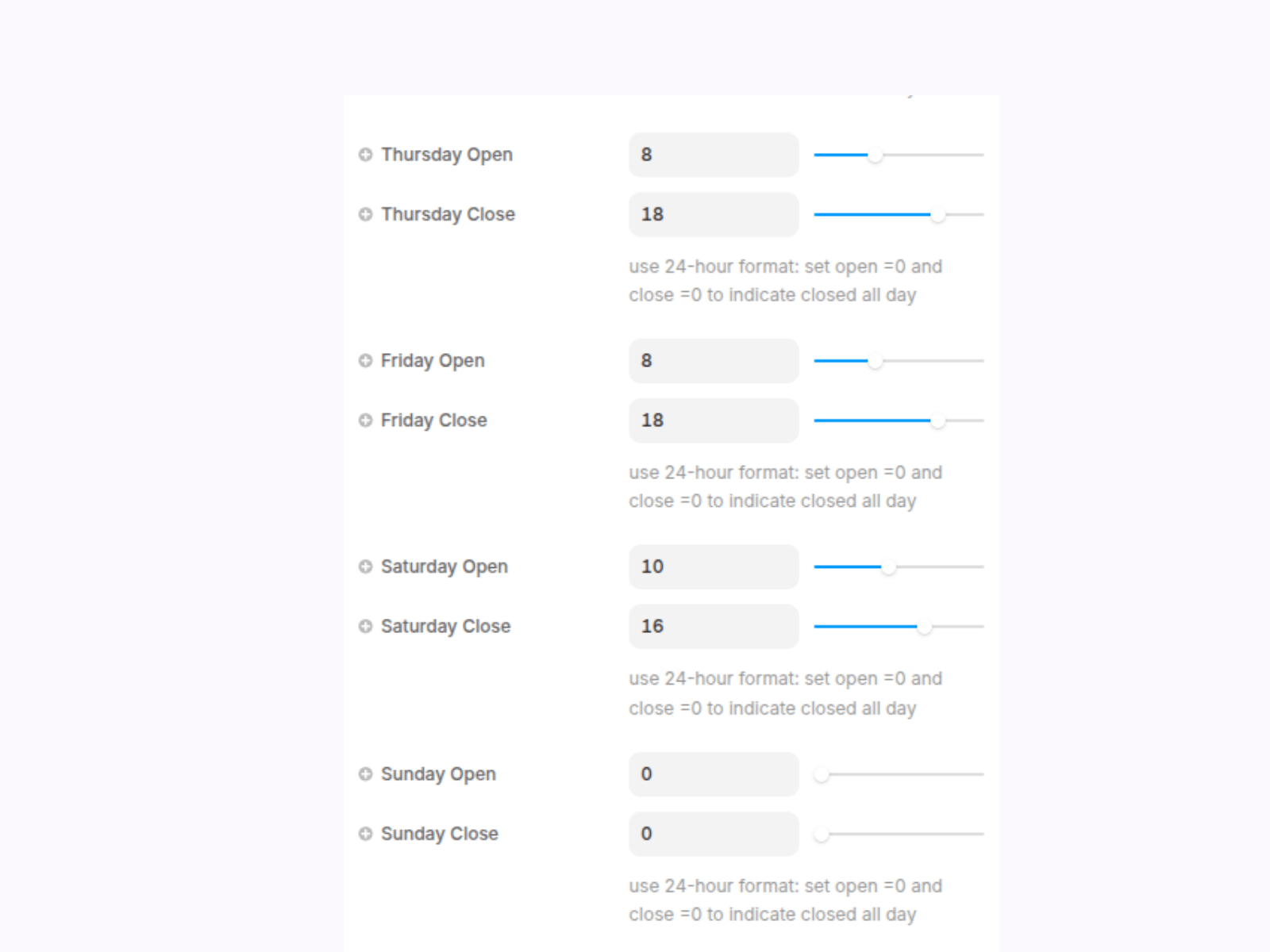Click the plus icon beside Thursday Open
Image resolution: width=1270 pixels, height=952 pixels.
365,155
